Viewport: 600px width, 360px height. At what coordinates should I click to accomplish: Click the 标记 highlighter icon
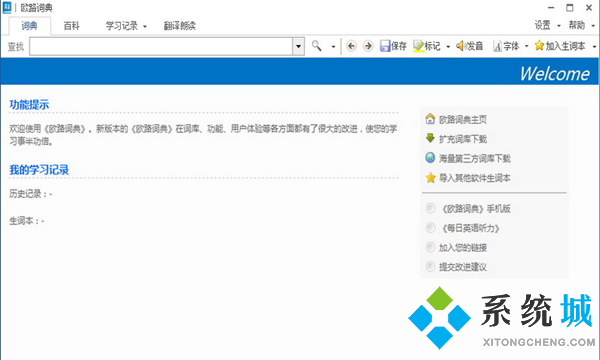tap(418, 46)
